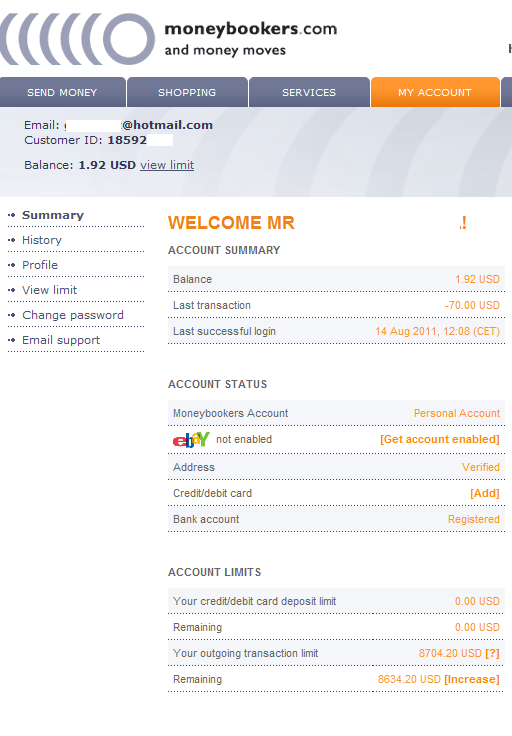512x736 pixels.
Task: Switch to the Shopping tab
Action: point(187,92)
